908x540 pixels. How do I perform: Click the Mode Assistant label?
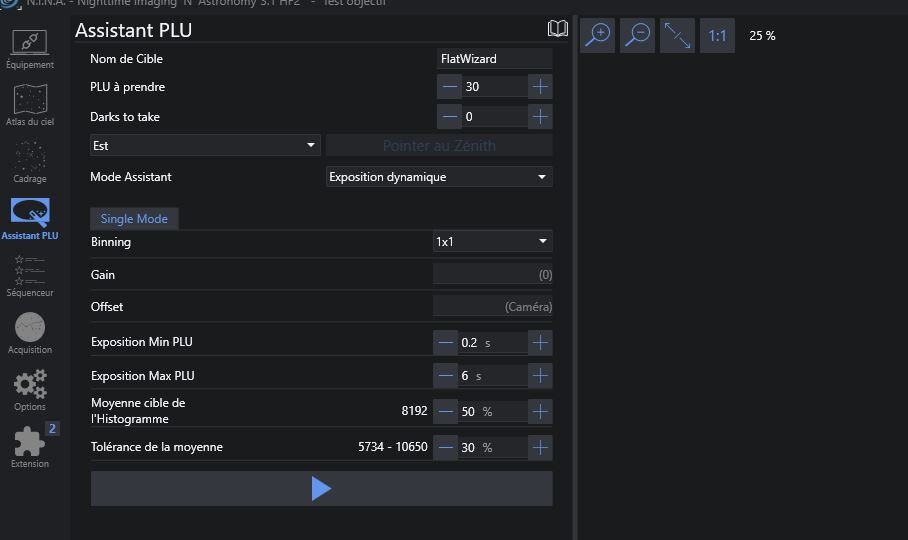coord(131,177)
